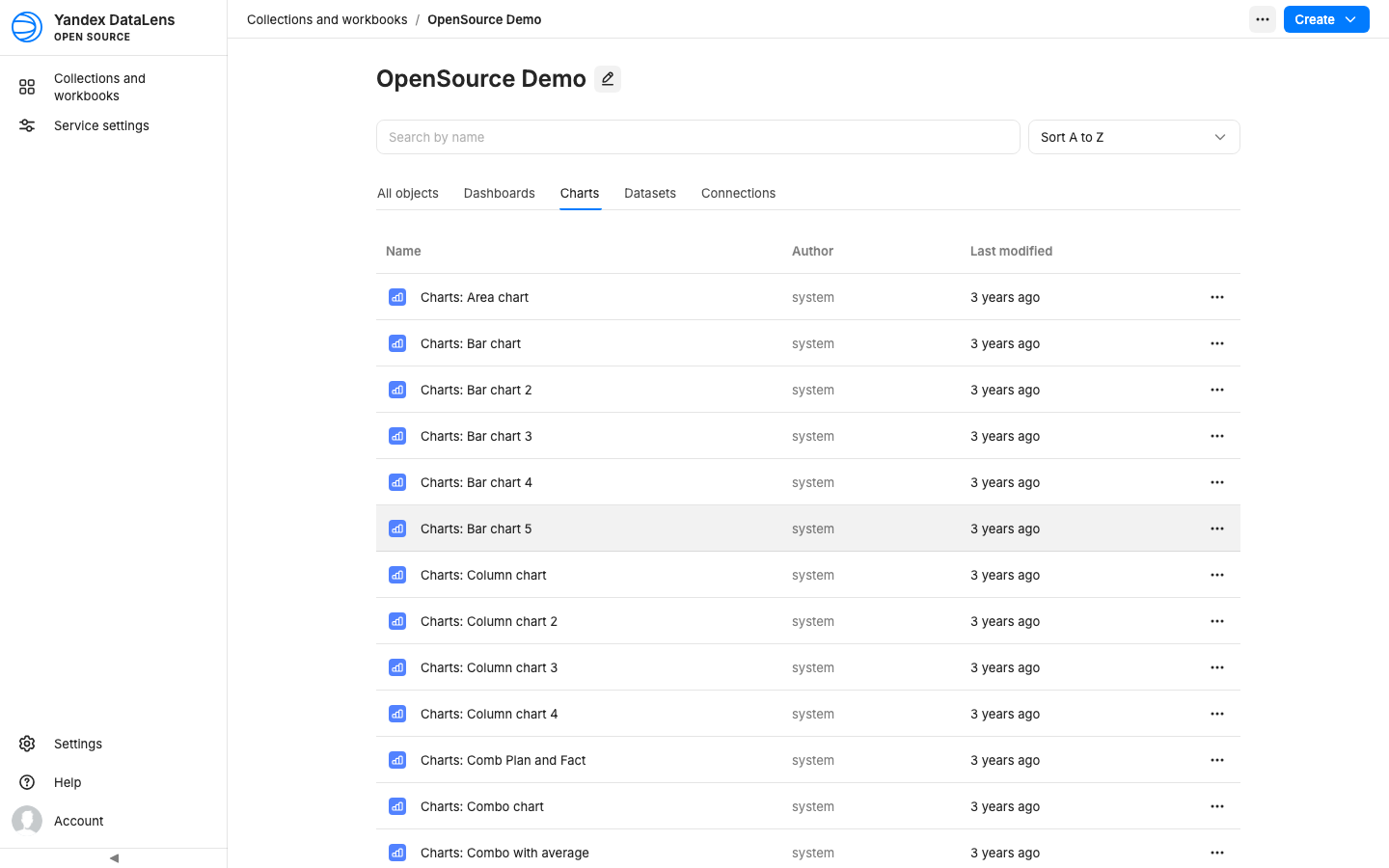
Task: Collapse the sidebar with the arrow
Action: tap(114, 857)
